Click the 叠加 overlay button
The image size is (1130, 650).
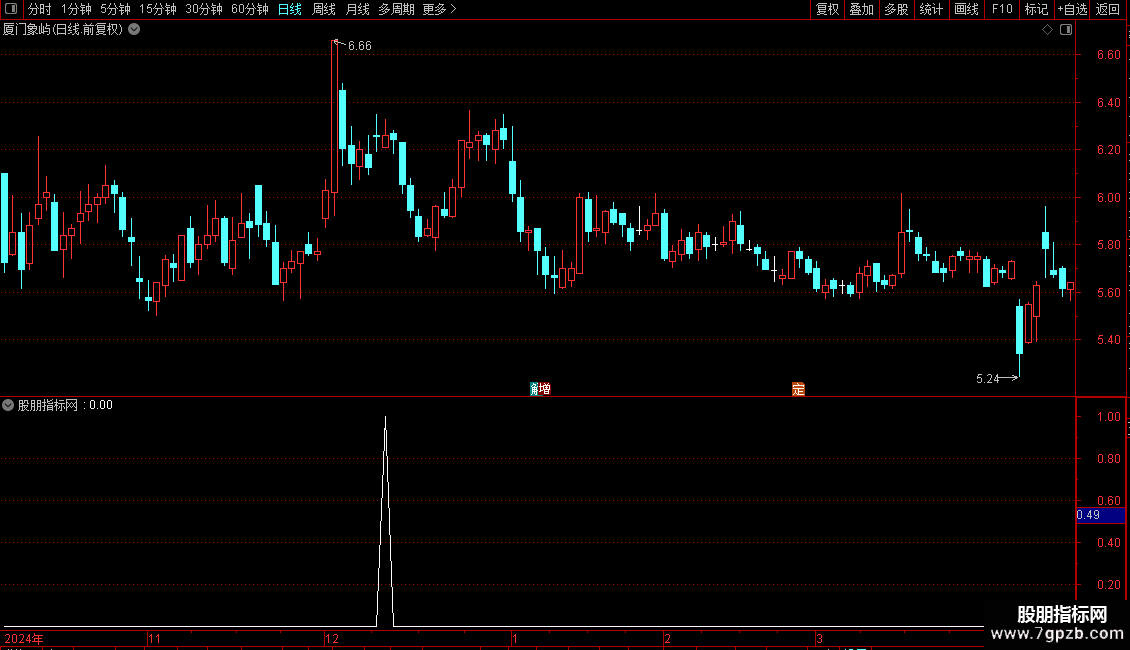click(861, 9)
